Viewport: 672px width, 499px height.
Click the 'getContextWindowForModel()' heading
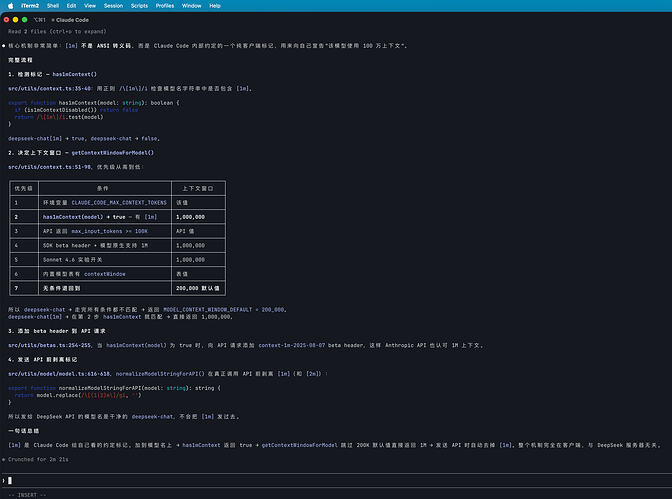pyautogui.click(x=113, y=153)
